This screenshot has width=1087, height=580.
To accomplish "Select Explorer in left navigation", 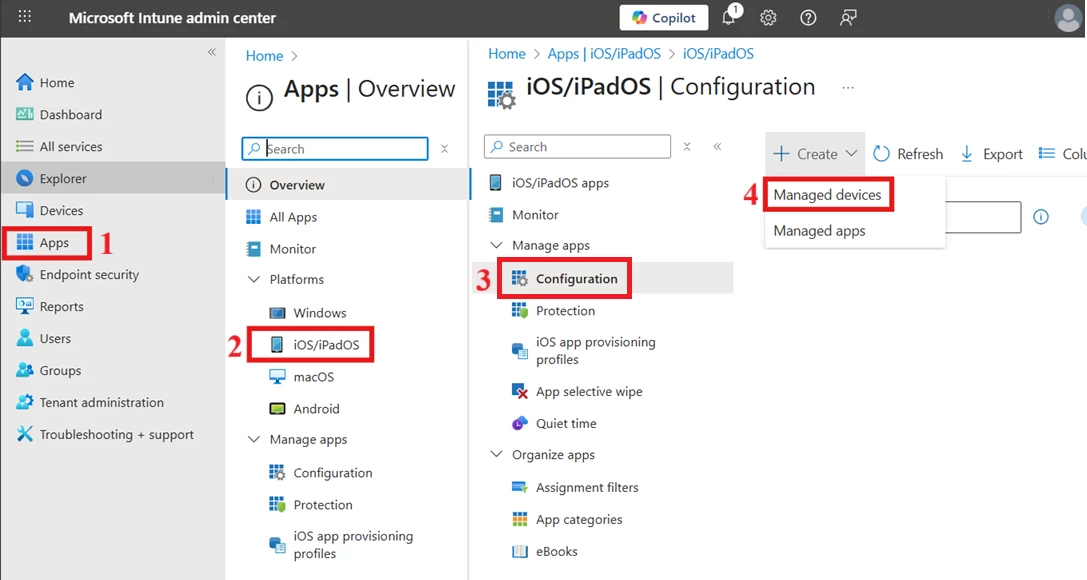I will 112,178.
